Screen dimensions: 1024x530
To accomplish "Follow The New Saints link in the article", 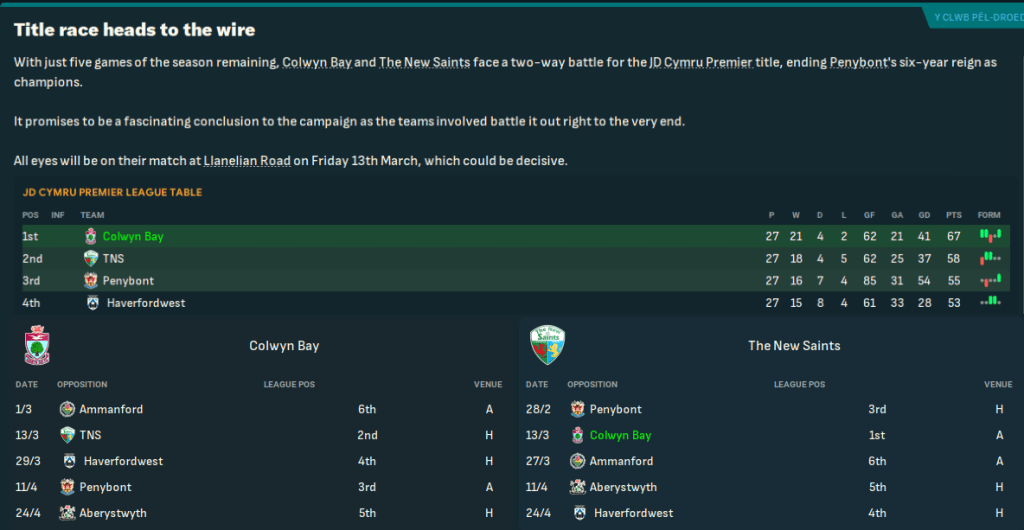I will (418, 62).
